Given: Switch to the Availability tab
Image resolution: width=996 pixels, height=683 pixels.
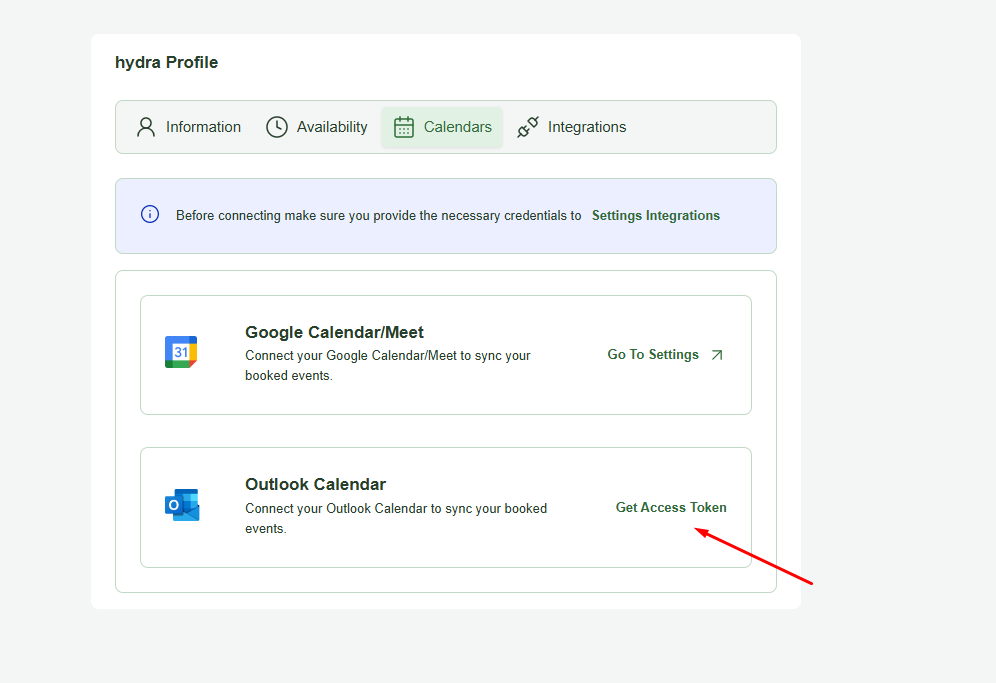Looking at the screenshot, I should 317,127.
